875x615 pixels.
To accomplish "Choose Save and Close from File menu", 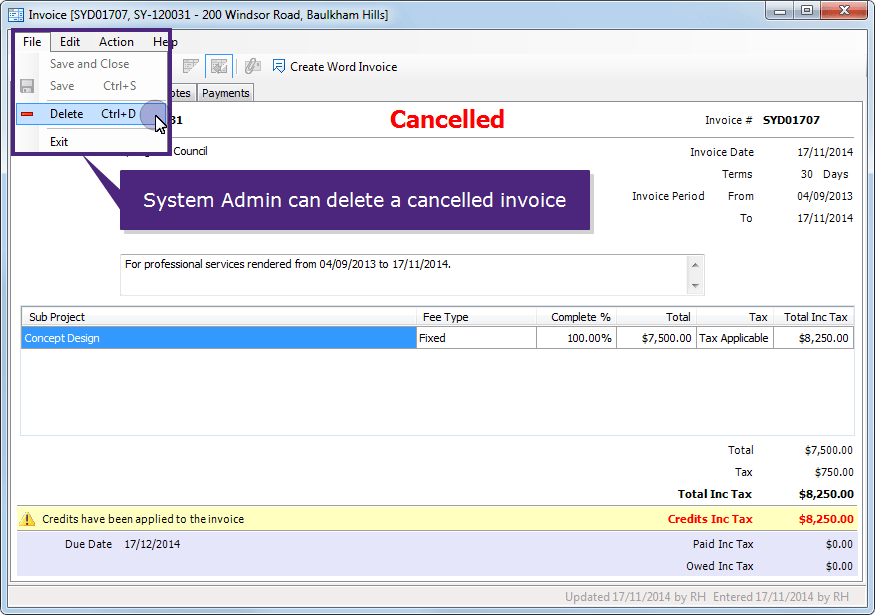I will click(x=89, y=63).
